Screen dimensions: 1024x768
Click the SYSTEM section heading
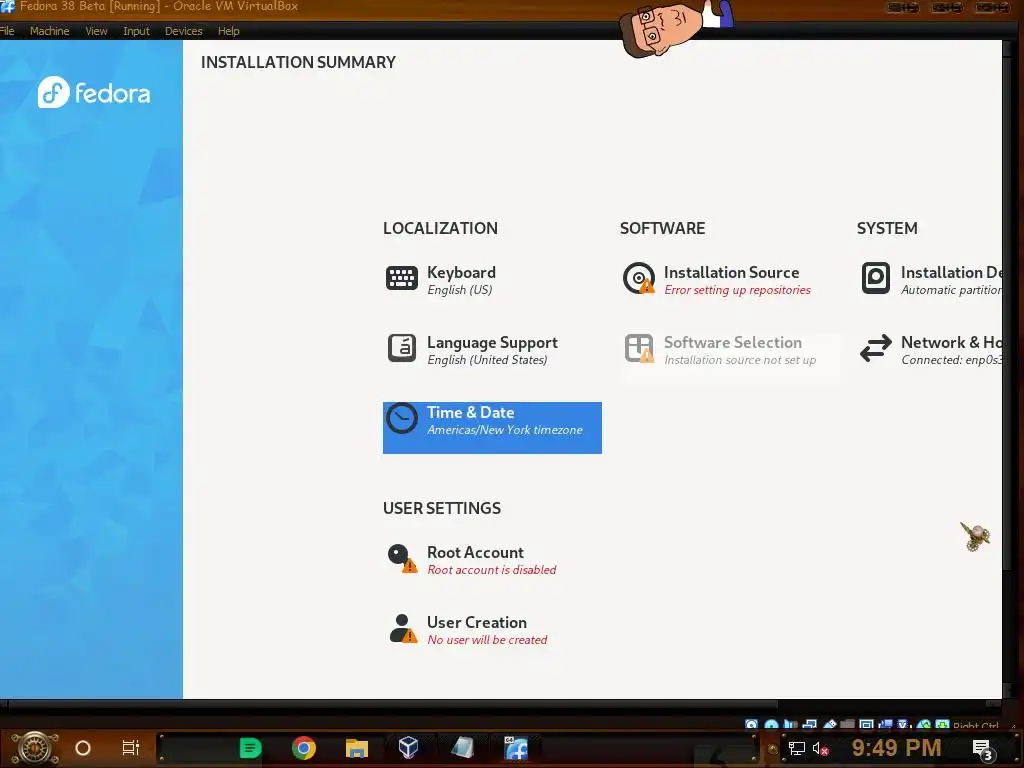pos(887,228)
